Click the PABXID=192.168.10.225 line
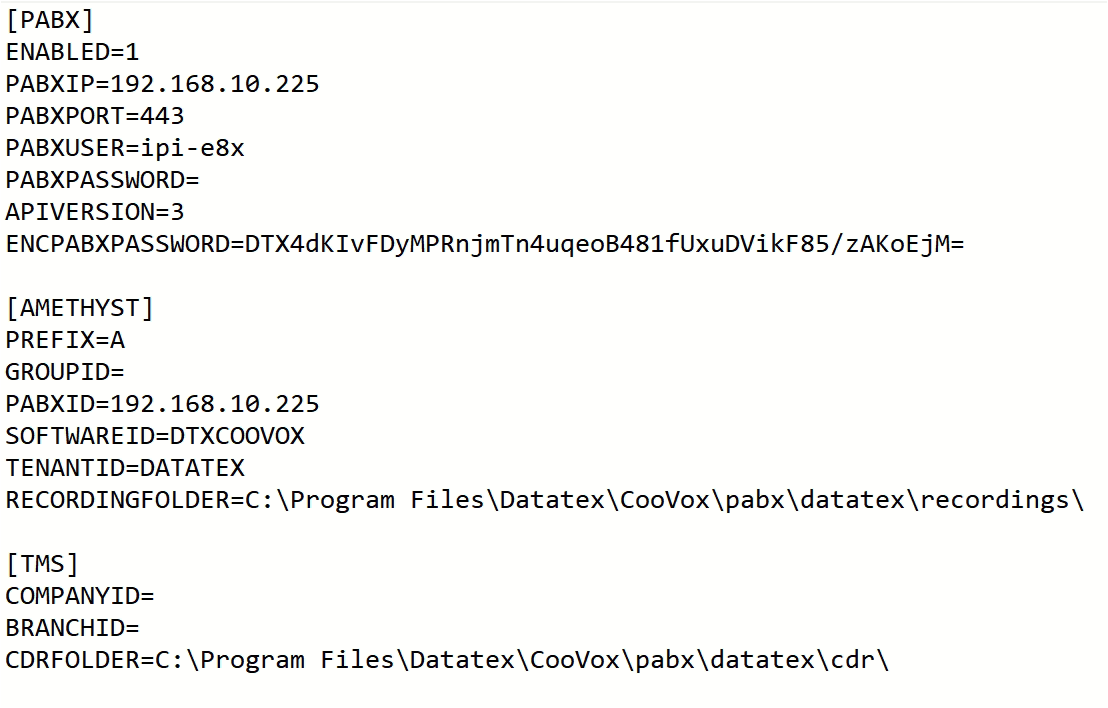This screenshot has width=1108, height=708. coord(162,404)
